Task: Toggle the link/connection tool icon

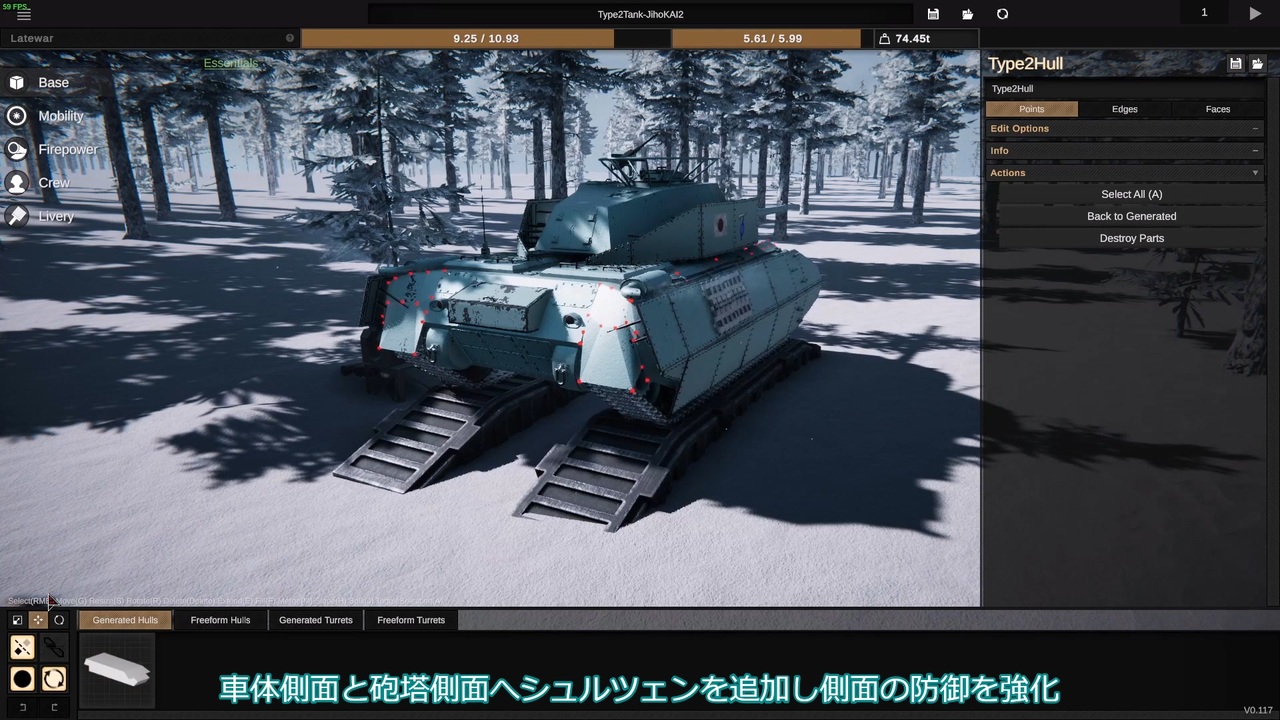Action: click(54, 648)
